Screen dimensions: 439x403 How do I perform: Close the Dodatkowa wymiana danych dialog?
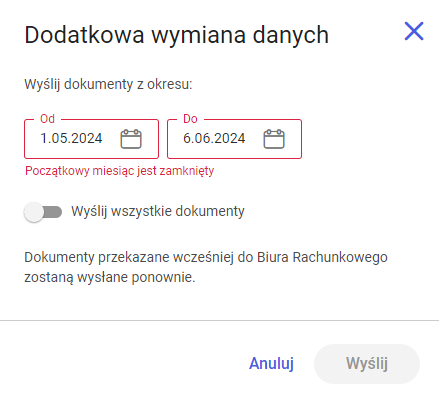[x=414, y=31]
